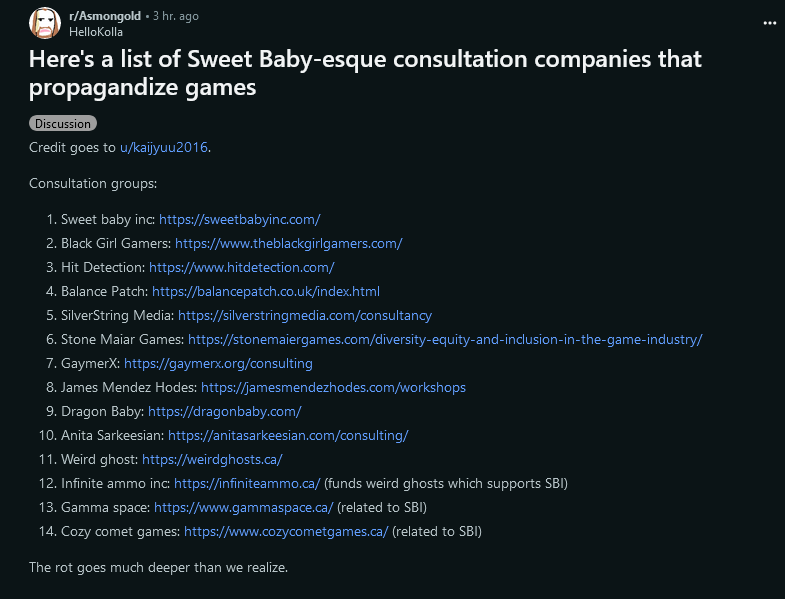
Task: Open the sweetbabyinc.com link
Action: 240,219
